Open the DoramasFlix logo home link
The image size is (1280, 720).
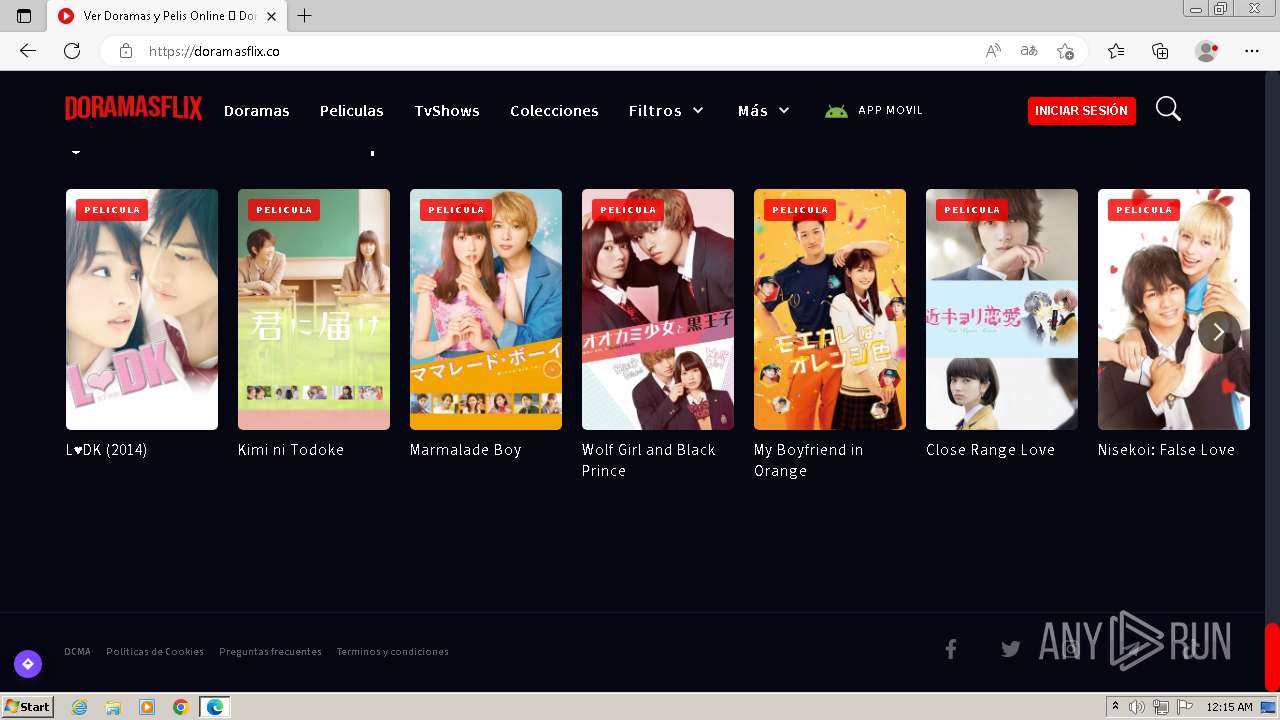(134, 108)
